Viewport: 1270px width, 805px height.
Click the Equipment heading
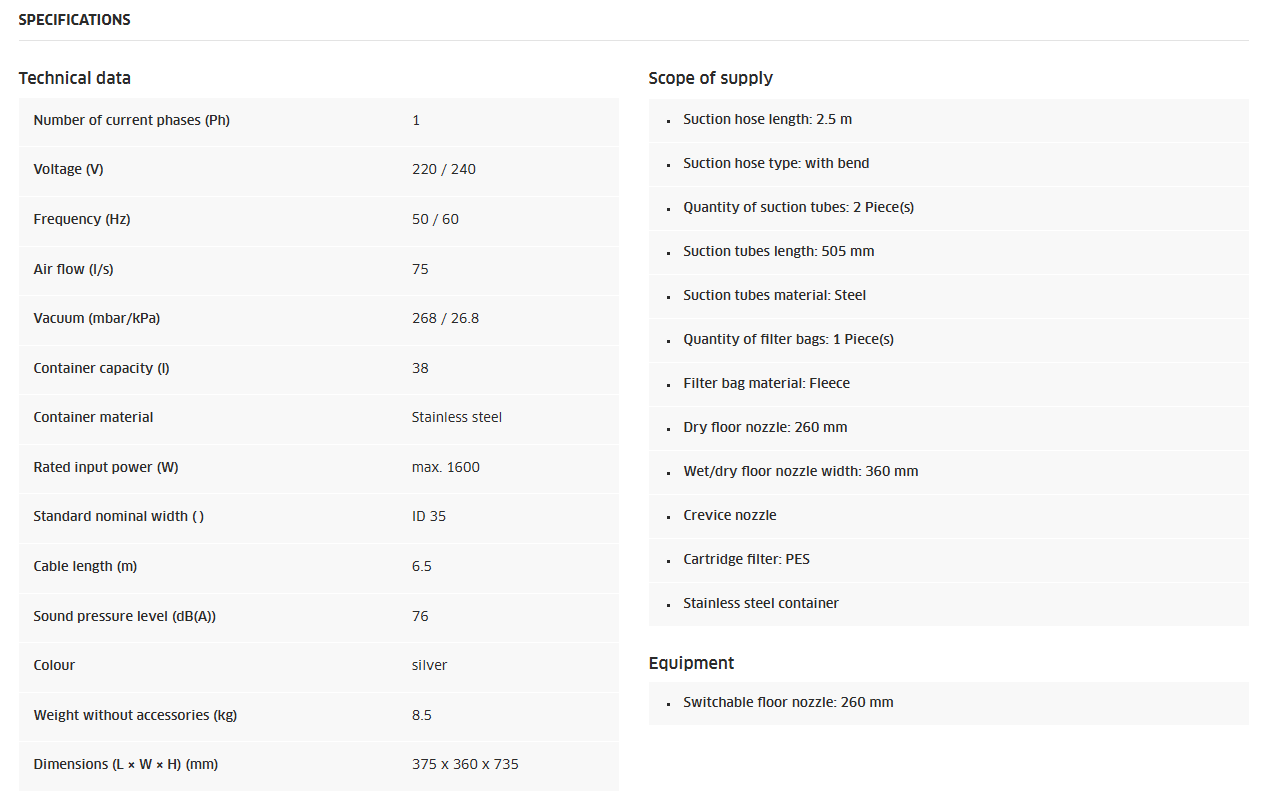pyautogui.click(x=691, y=663)
